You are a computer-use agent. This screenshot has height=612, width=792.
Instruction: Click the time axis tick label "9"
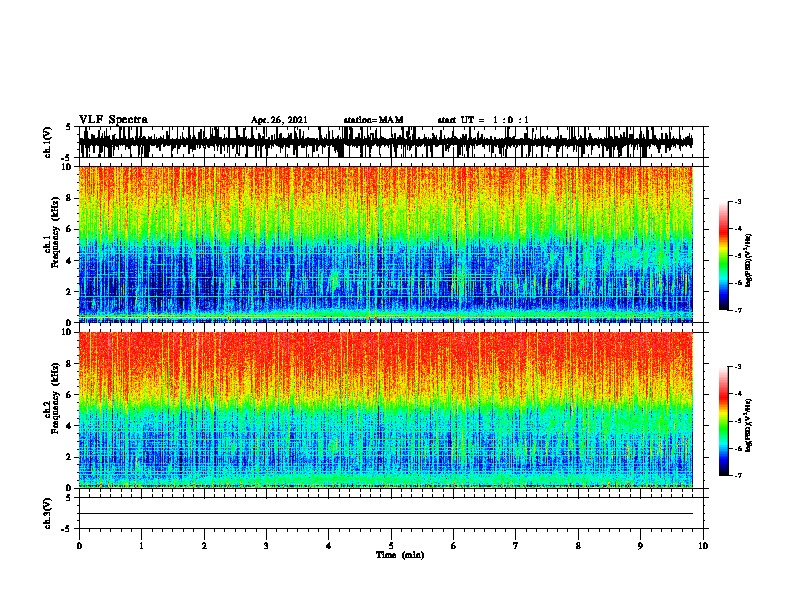click(x=640, y=546)
